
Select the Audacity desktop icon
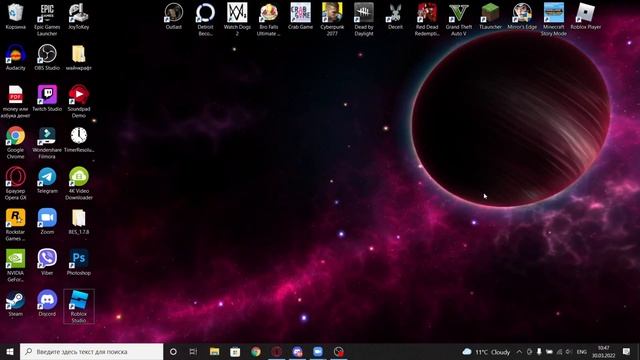coord(16,58)
